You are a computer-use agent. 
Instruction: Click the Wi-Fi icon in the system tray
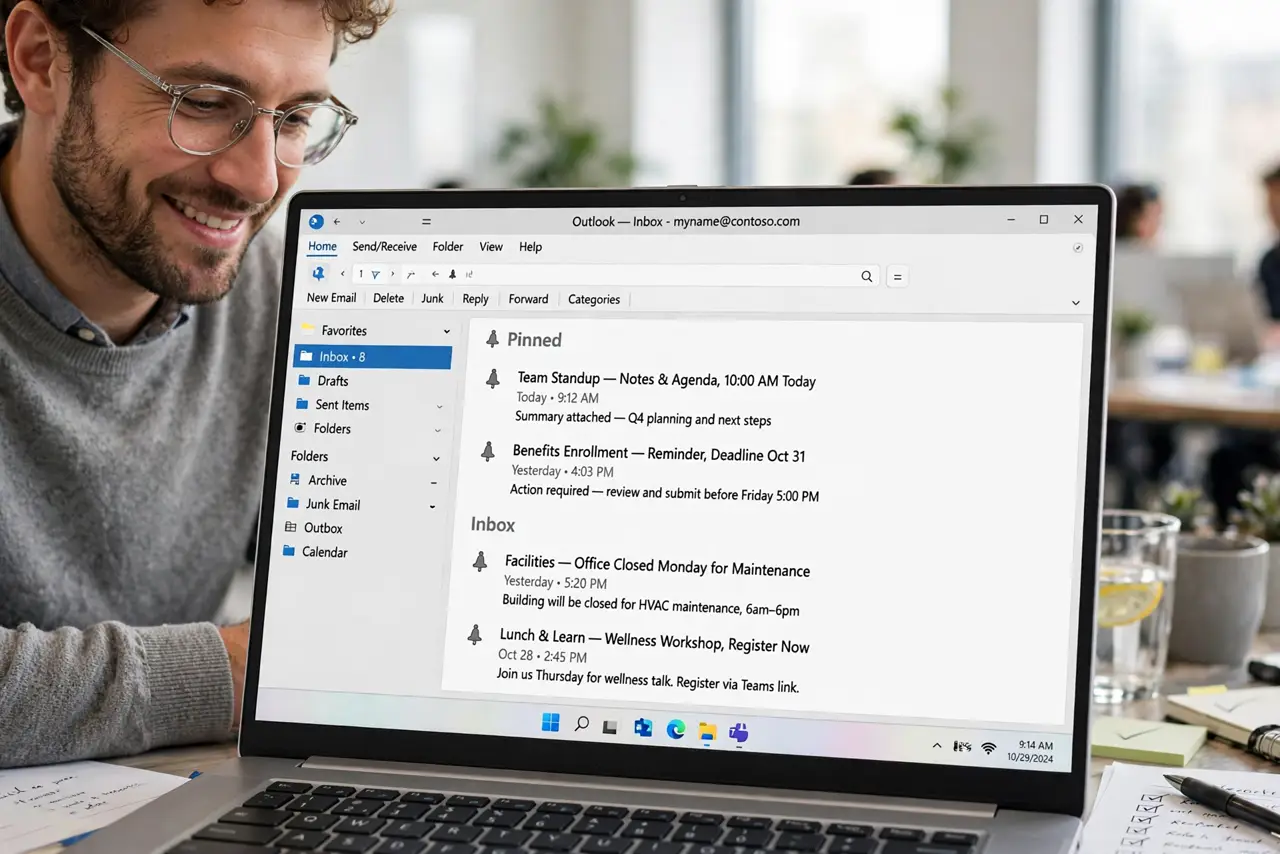988,747
